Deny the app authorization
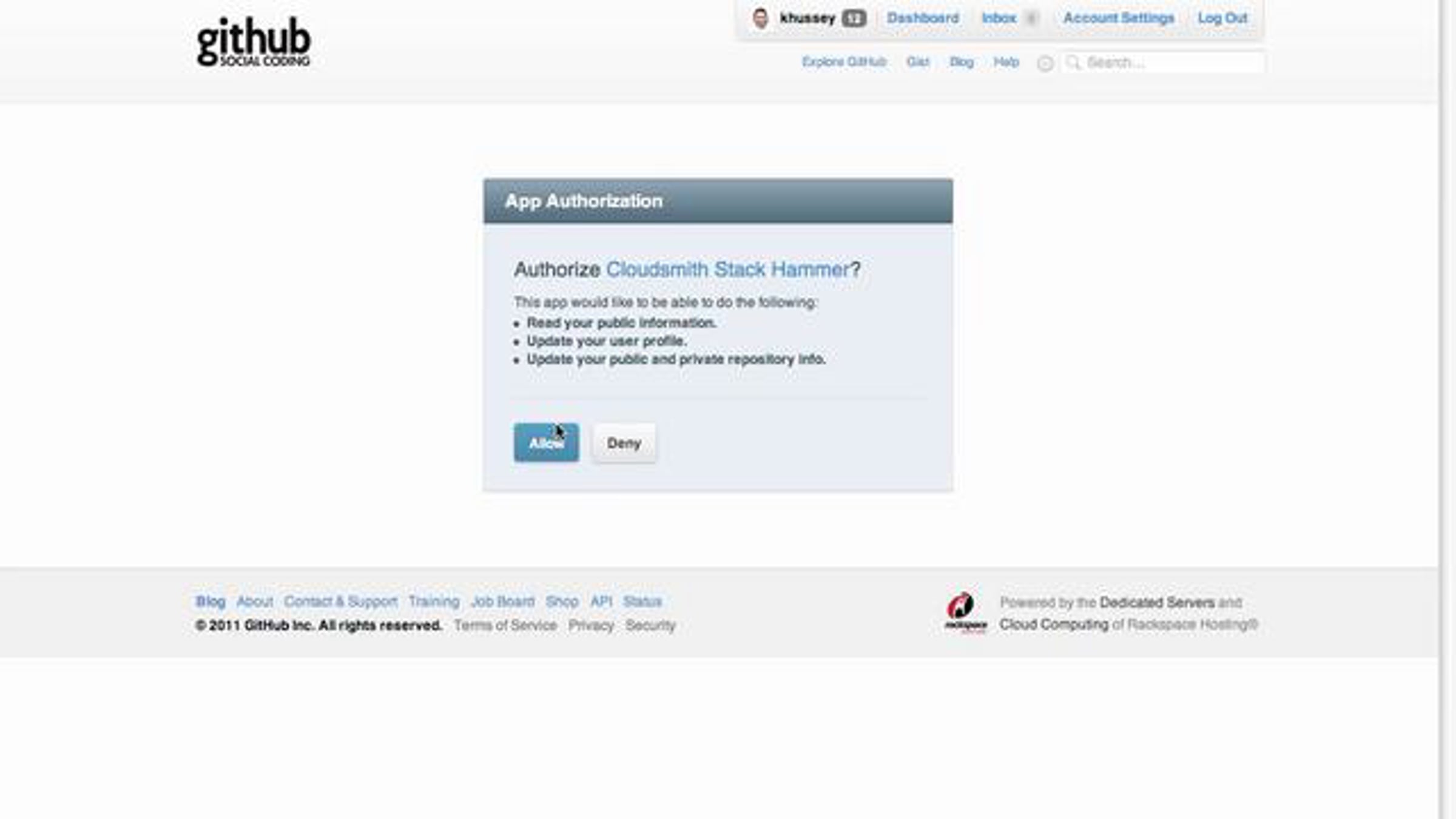 tap(624, 443)
